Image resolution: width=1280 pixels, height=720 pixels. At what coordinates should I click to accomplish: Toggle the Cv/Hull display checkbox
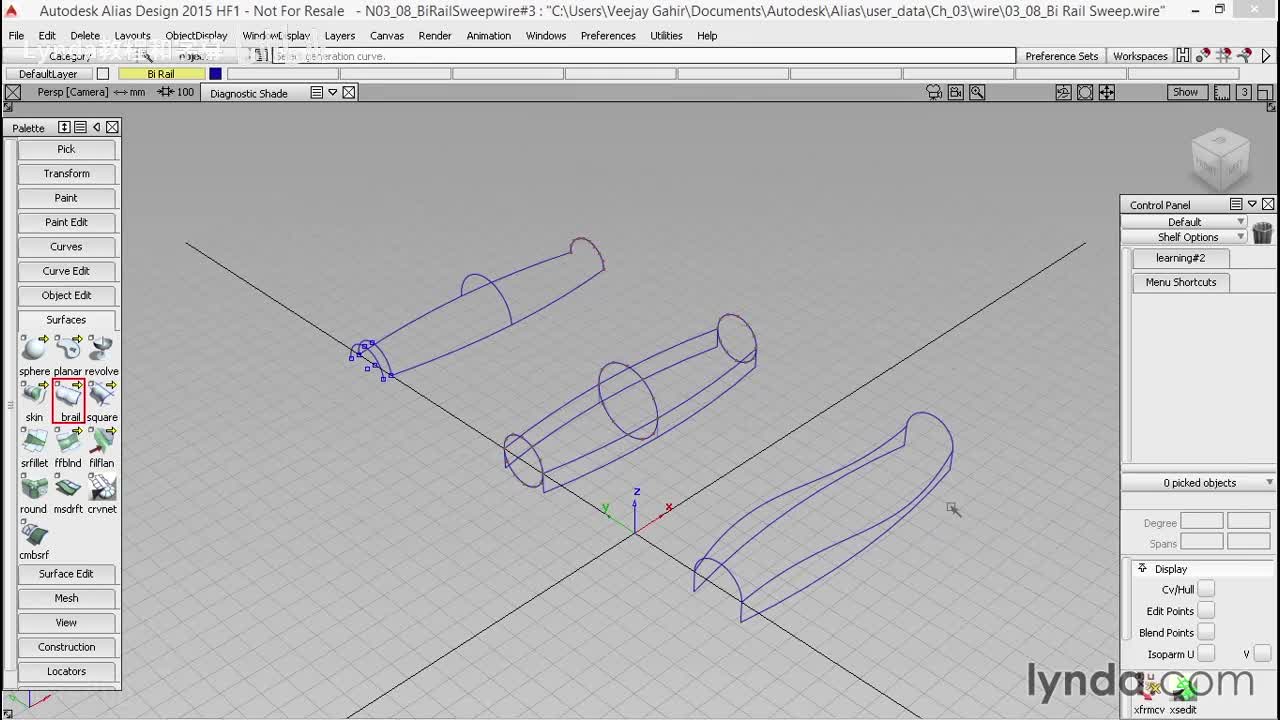point(1206,589)
